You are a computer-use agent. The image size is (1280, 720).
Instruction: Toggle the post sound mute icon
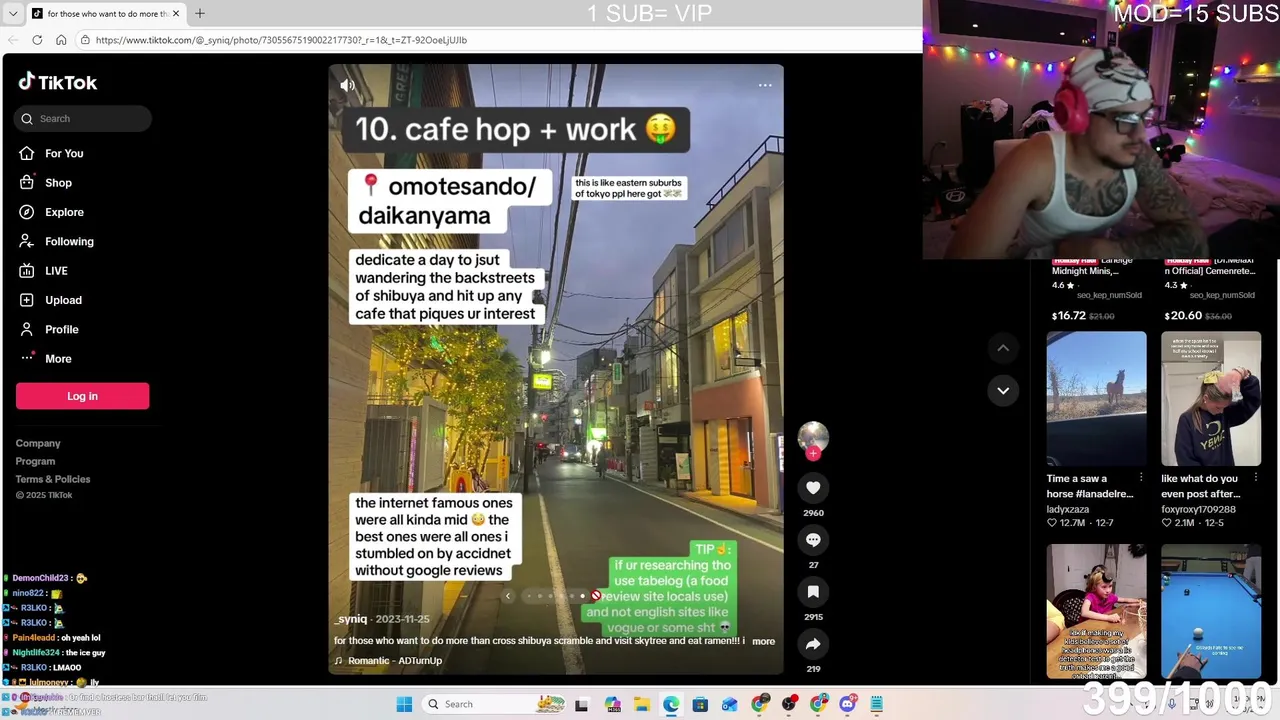[x=347, y=85]
